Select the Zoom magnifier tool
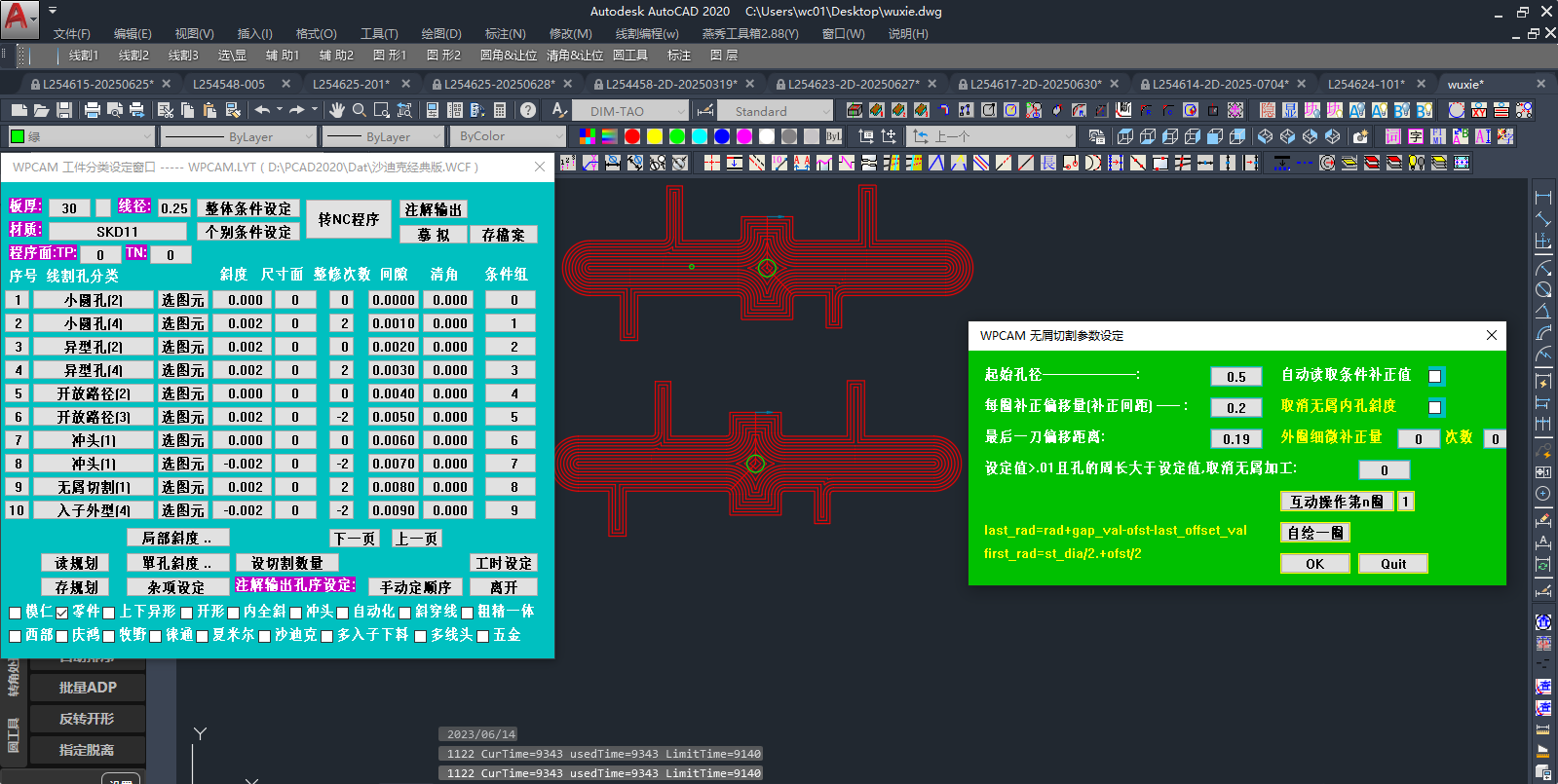This screenshot has height=784, width=1558. point(360,110)
